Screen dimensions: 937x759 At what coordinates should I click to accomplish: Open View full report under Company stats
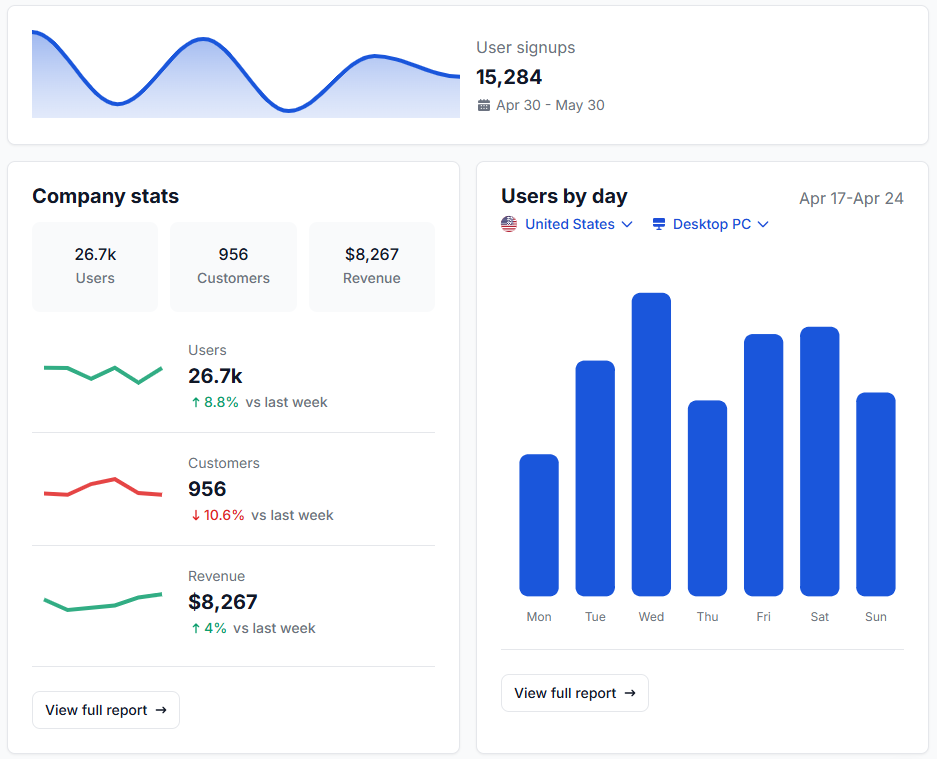click(106, 710)
